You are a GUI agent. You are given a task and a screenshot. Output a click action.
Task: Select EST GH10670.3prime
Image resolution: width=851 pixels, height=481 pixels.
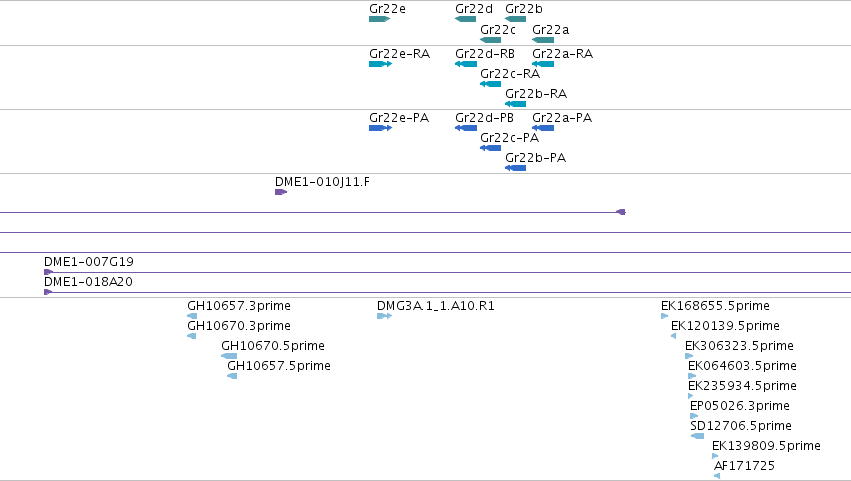pyautogui.click(x=192, y=336)
